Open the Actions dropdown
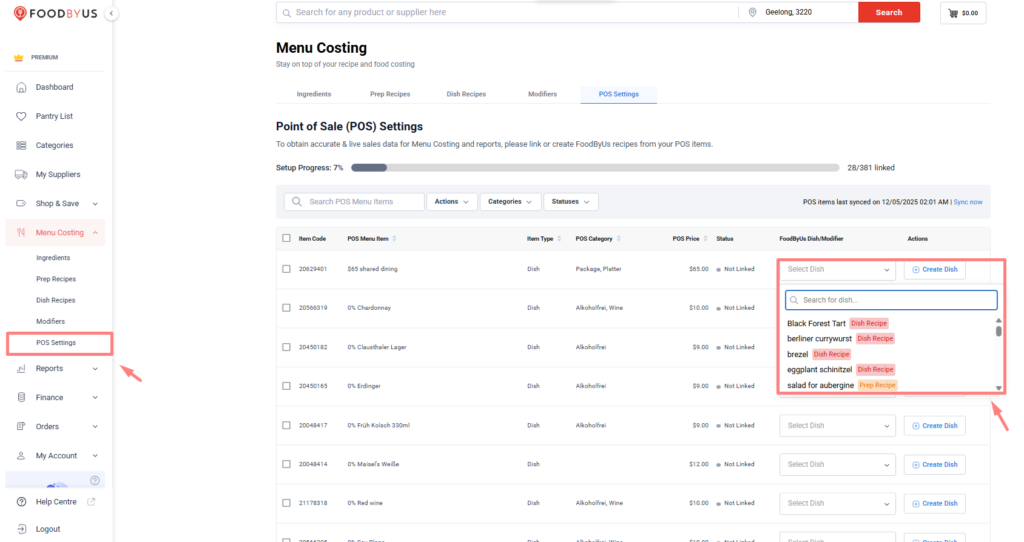The width and height of the screenshot is (1024, 542). tap(452, 202)
